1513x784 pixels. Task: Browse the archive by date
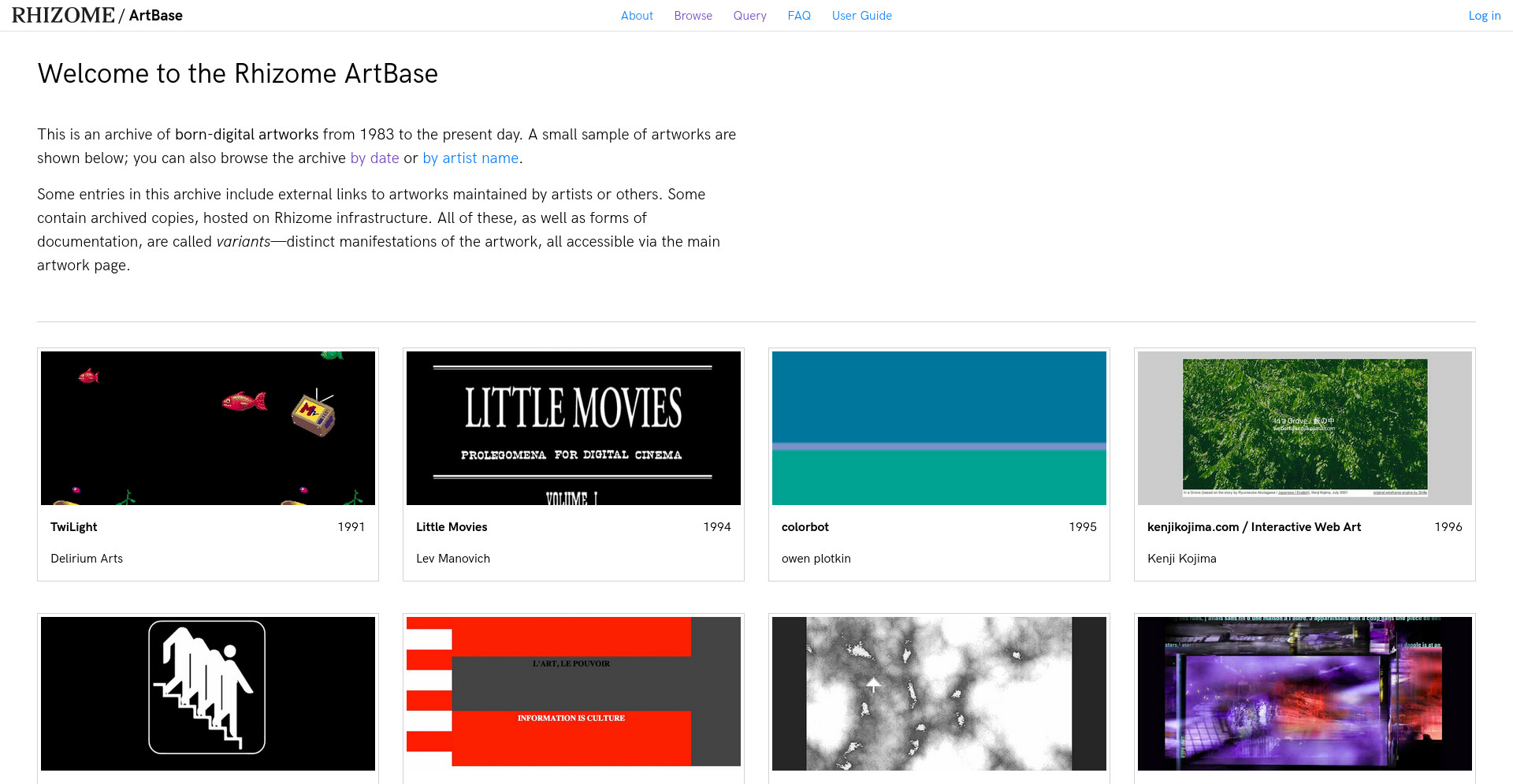(374, 158)
